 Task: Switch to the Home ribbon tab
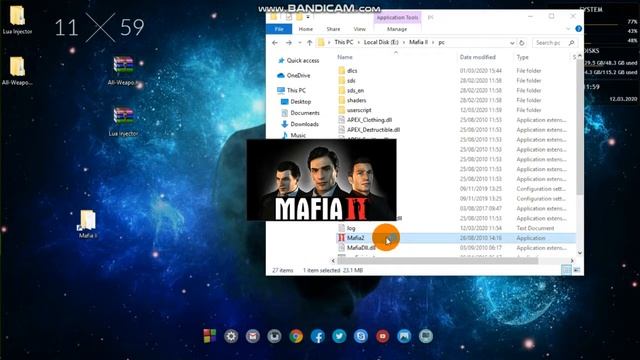click(x=305, y=29)
